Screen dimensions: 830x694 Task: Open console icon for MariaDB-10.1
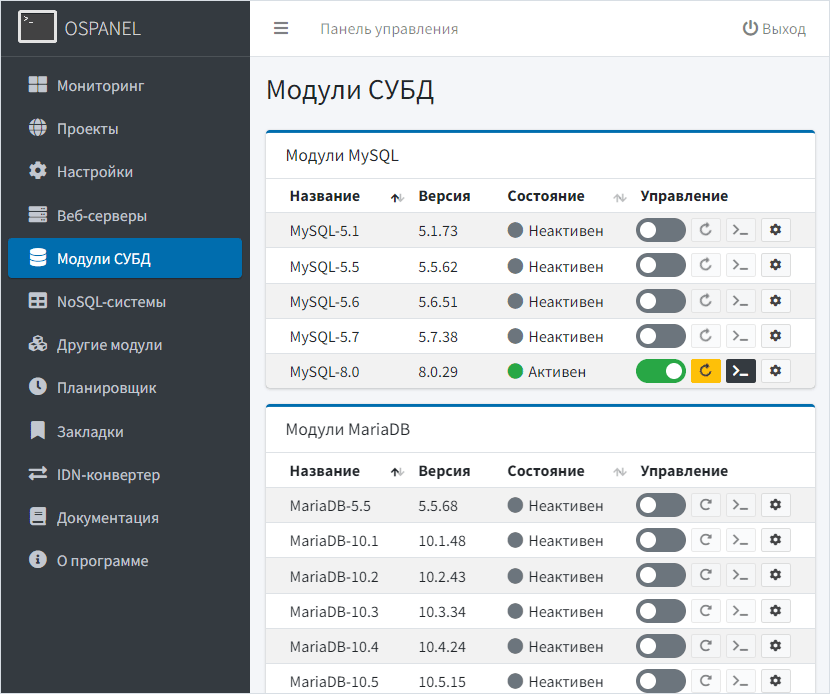pos(741,540)
